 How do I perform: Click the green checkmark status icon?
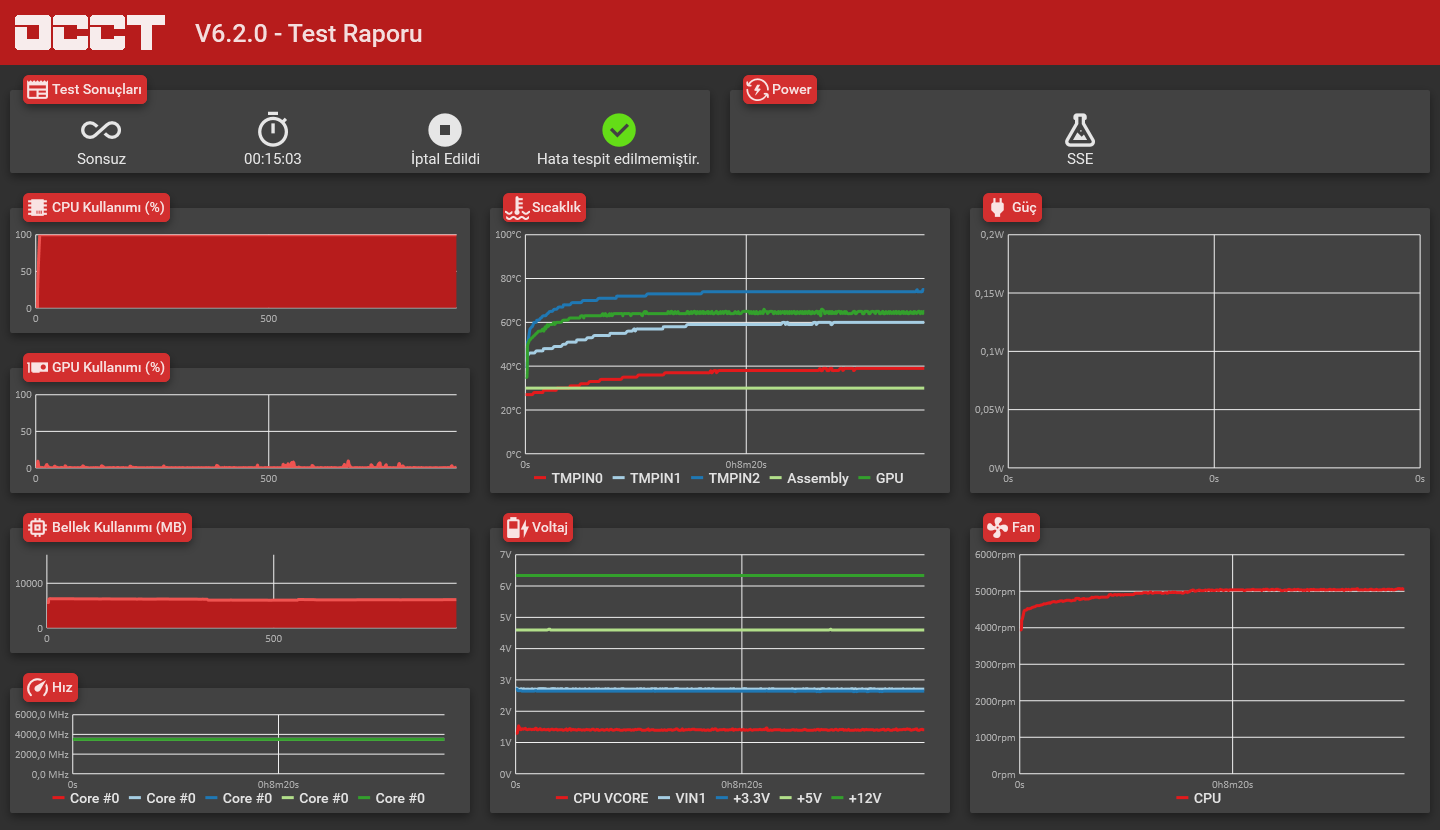(x=619, y=130)
